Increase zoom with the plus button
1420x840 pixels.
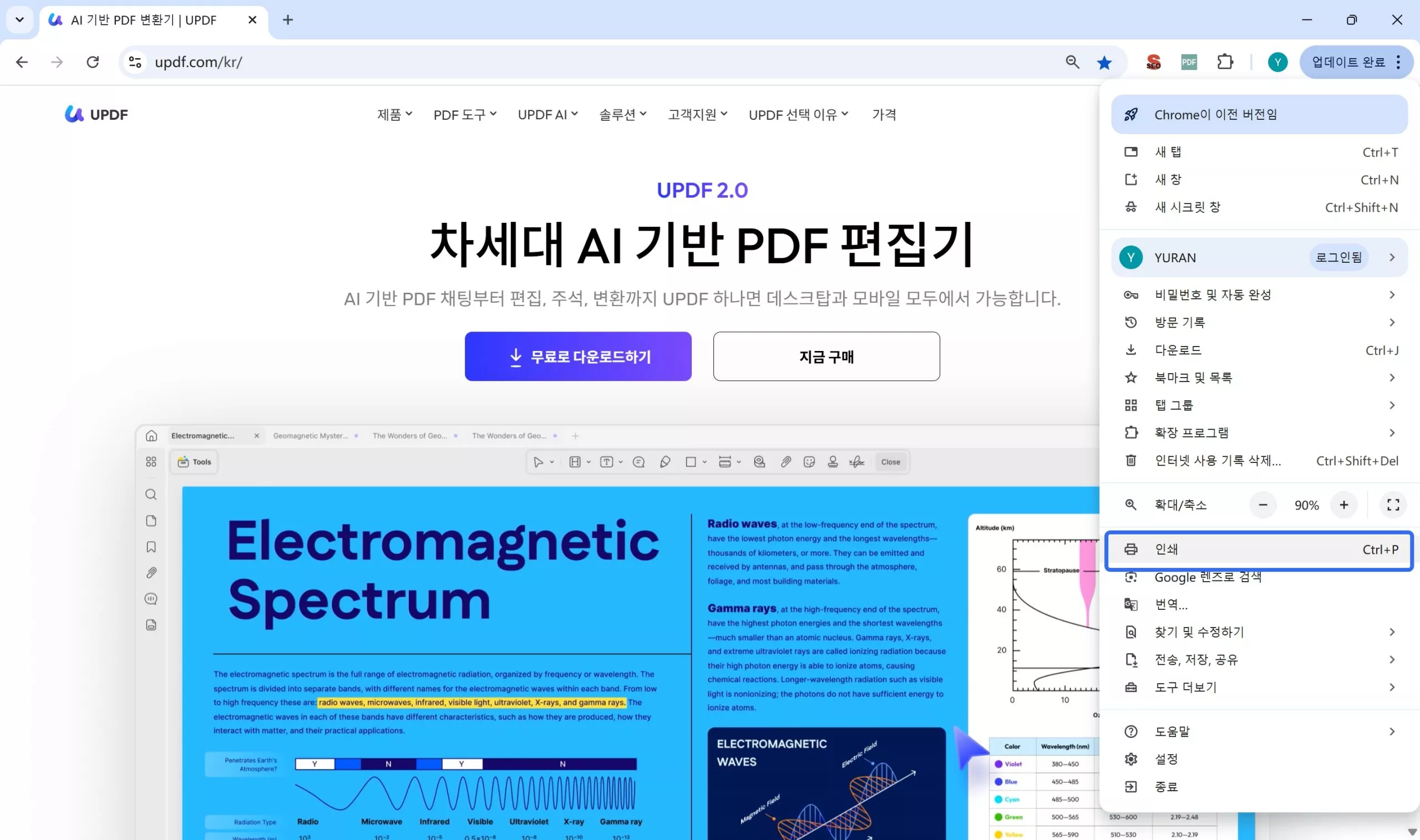click(x=1343, y=505)
